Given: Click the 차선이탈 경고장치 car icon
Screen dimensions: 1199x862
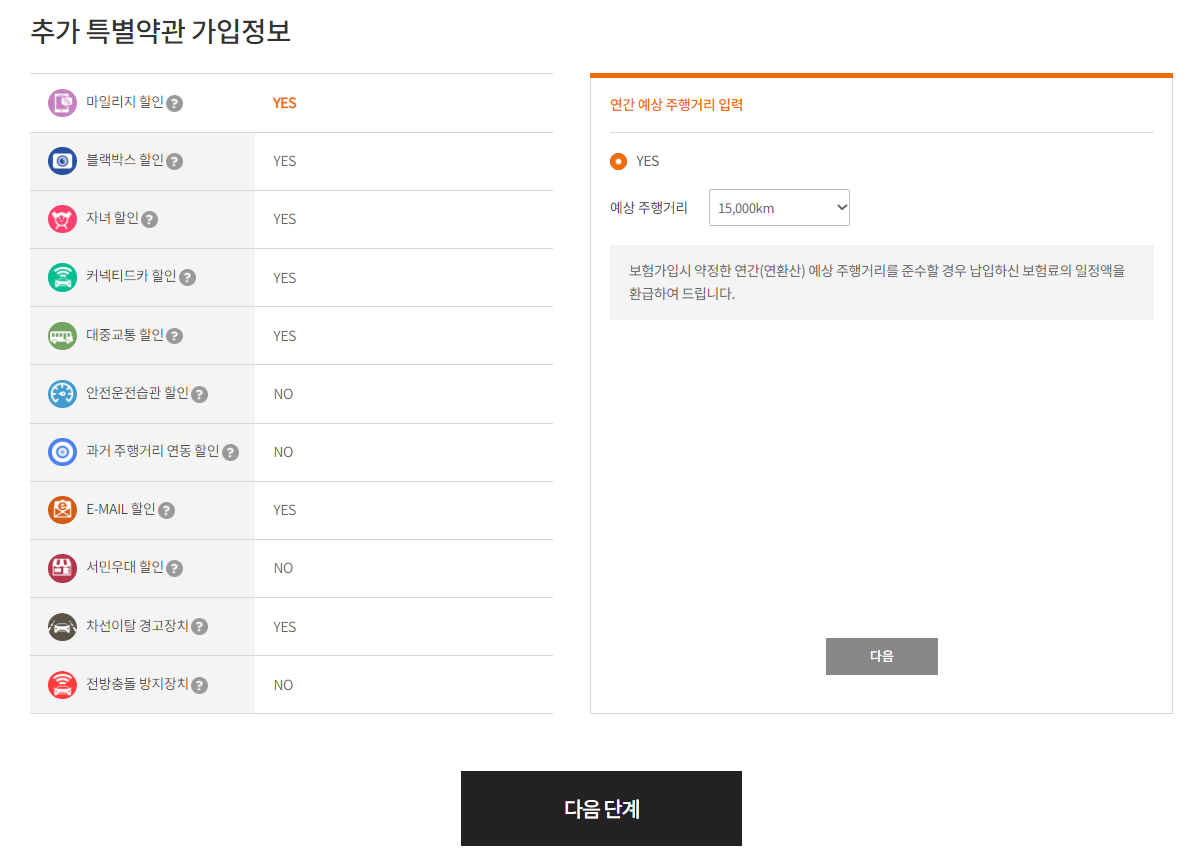Looking at the screenshot, I should point(62,626).
